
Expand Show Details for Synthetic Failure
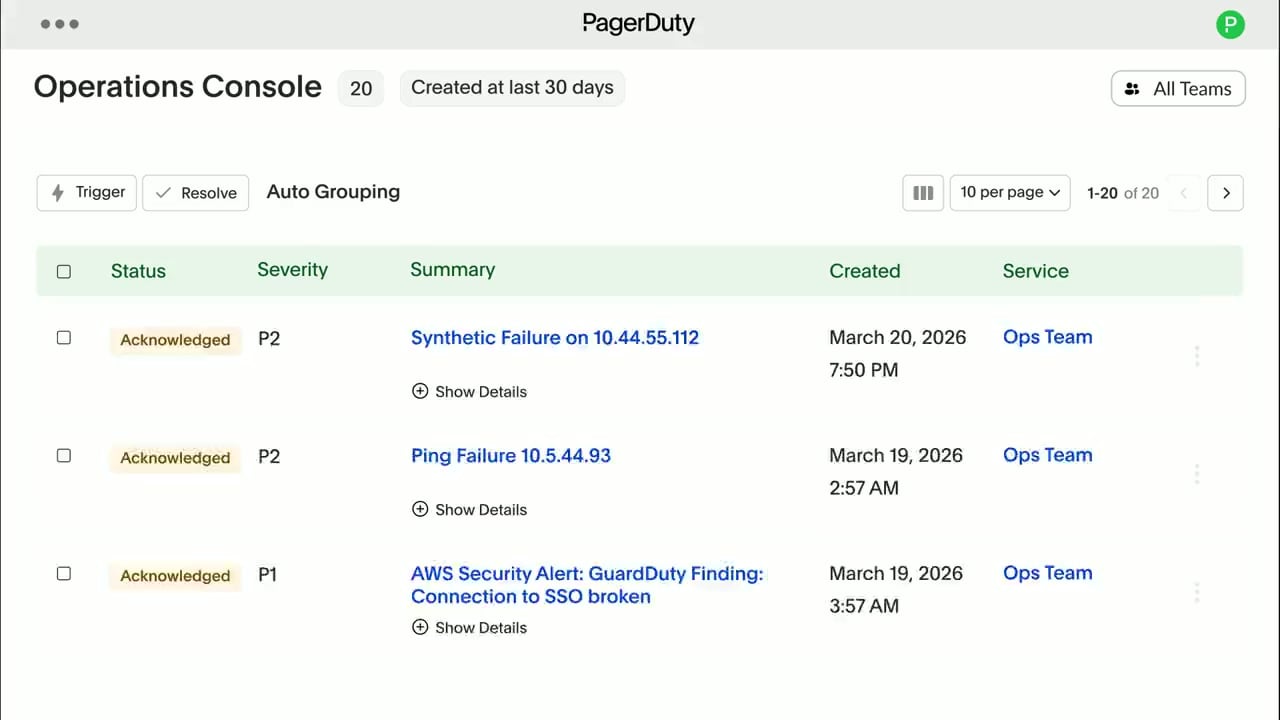pyautogui.click(x=469, y=392)
